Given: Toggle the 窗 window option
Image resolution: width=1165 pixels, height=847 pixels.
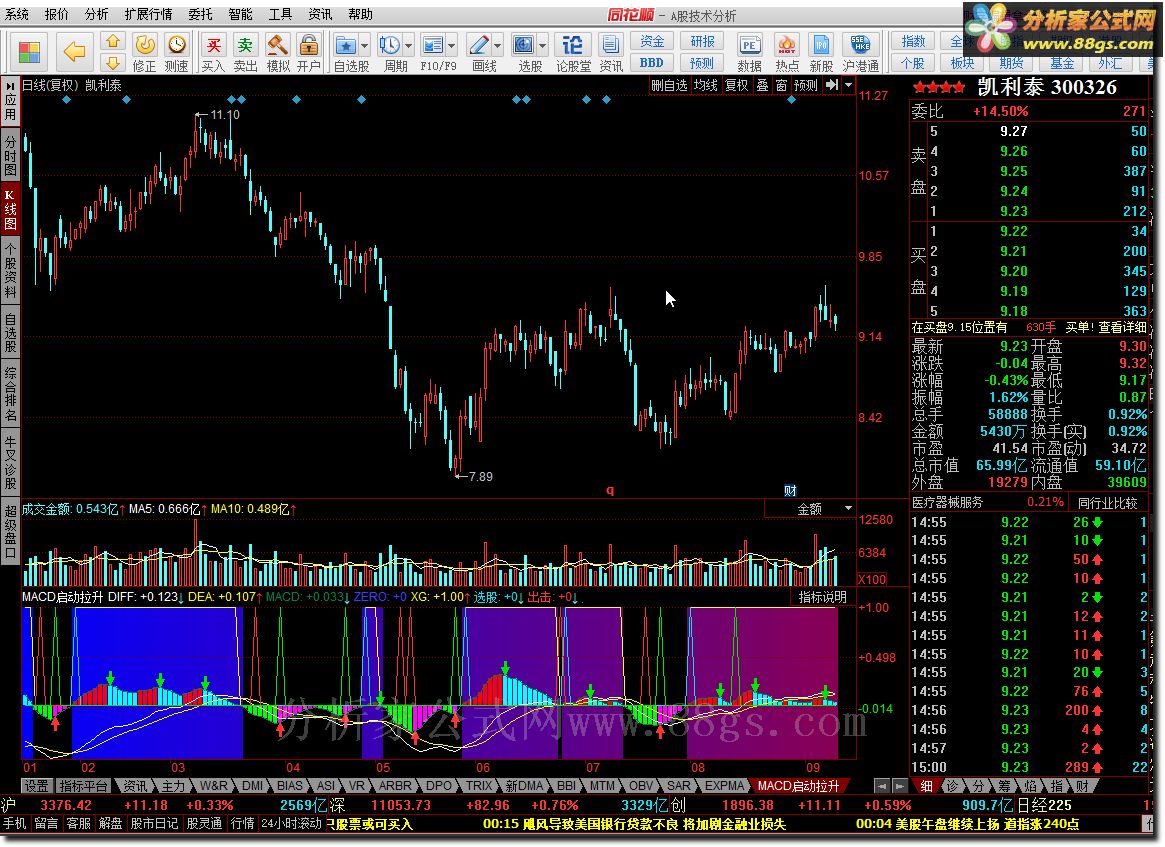Looking at the screenshot, I should tap(781, 85).
